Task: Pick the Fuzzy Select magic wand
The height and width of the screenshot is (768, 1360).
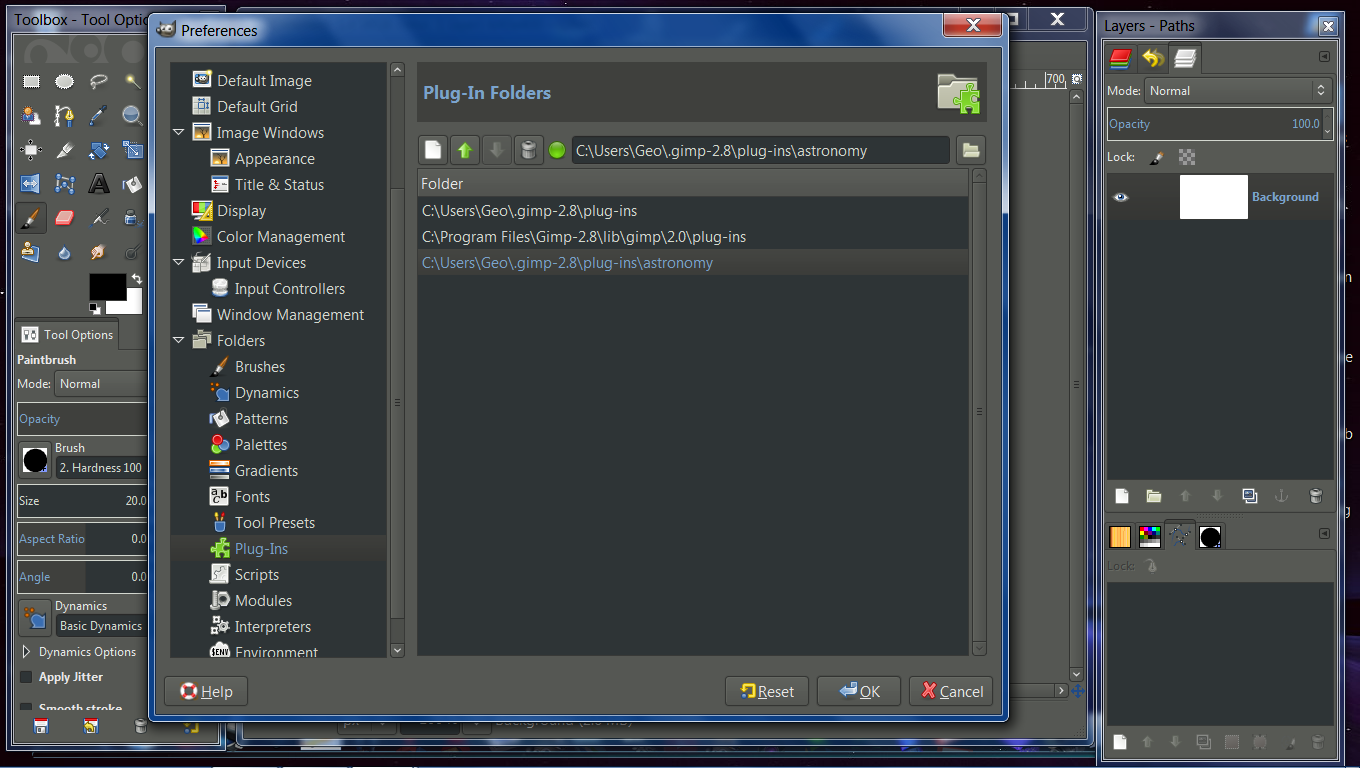Action: 132,82
